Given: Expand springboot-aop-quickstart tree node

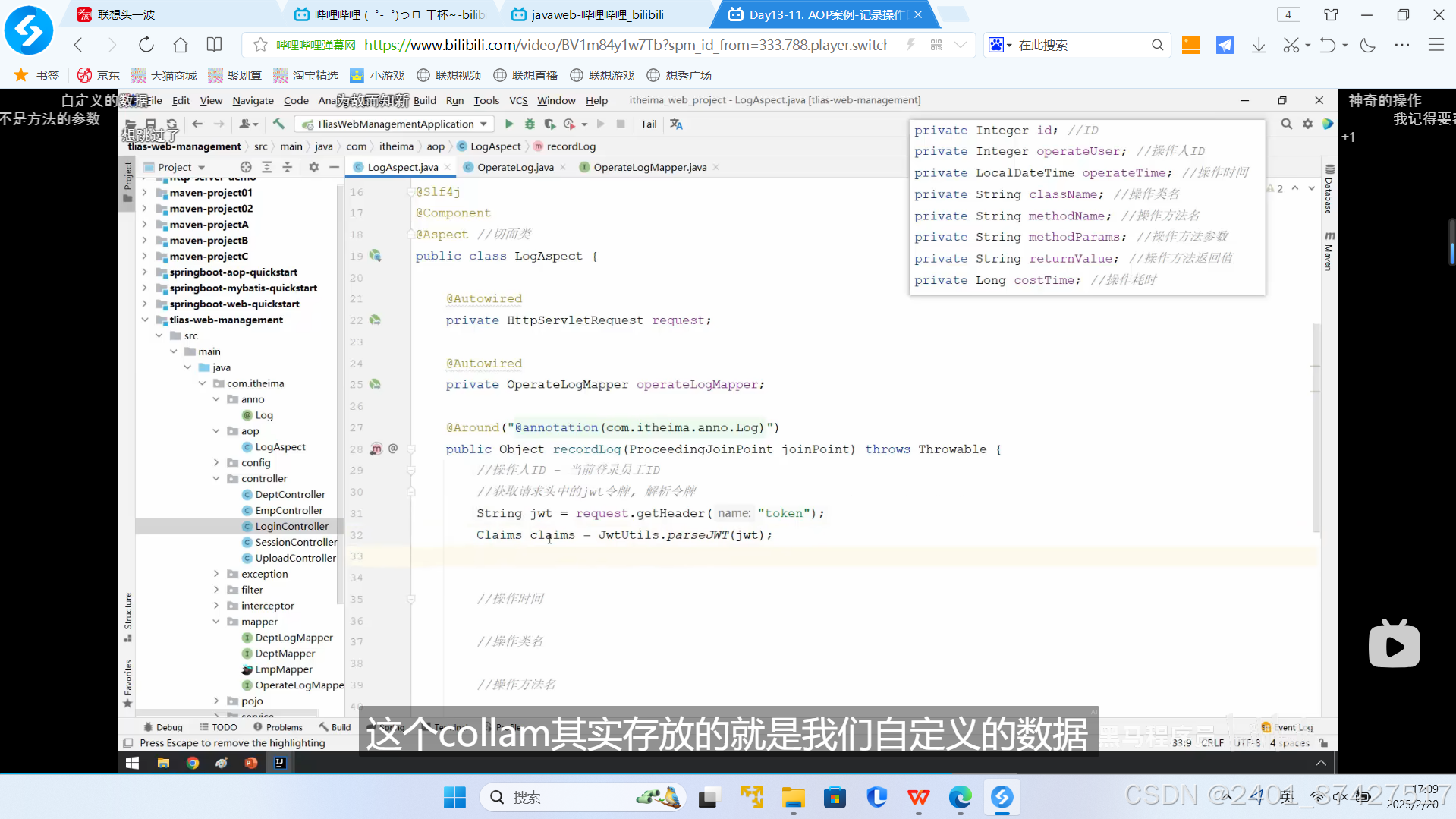Looking at the screenshot, I should point(144,272).
